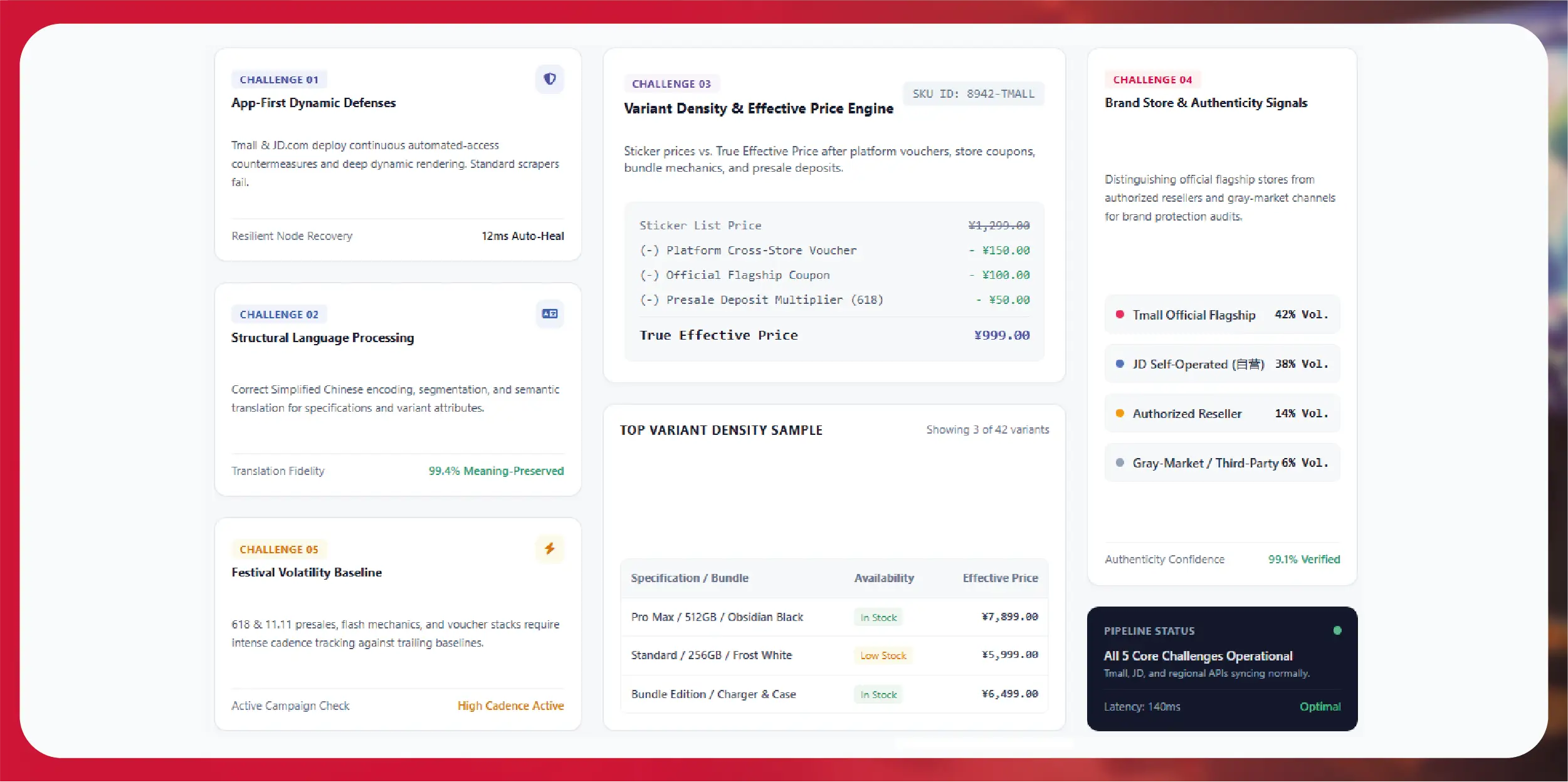Click the In Stock badge for Bundle Edition row
Screen dimensions: 1568x782
coord(878,694)
